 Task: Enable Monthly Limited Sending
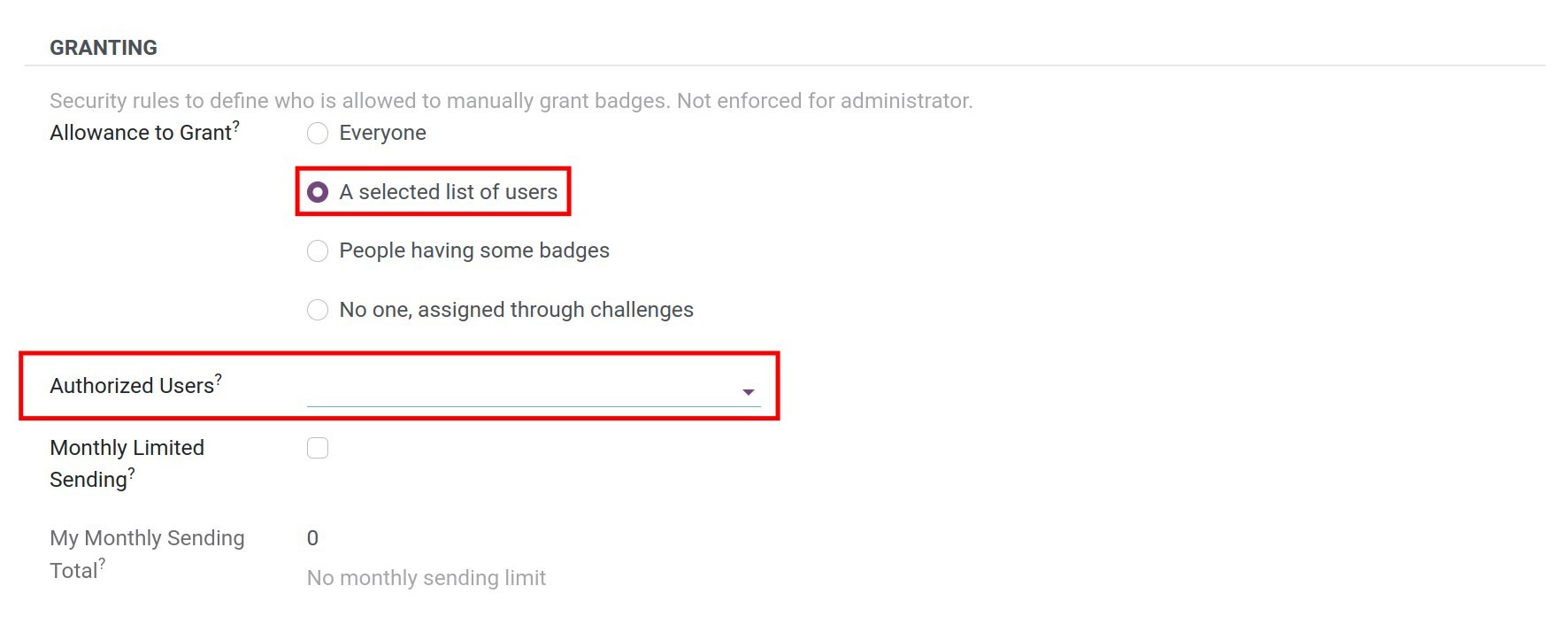[317, 448]
